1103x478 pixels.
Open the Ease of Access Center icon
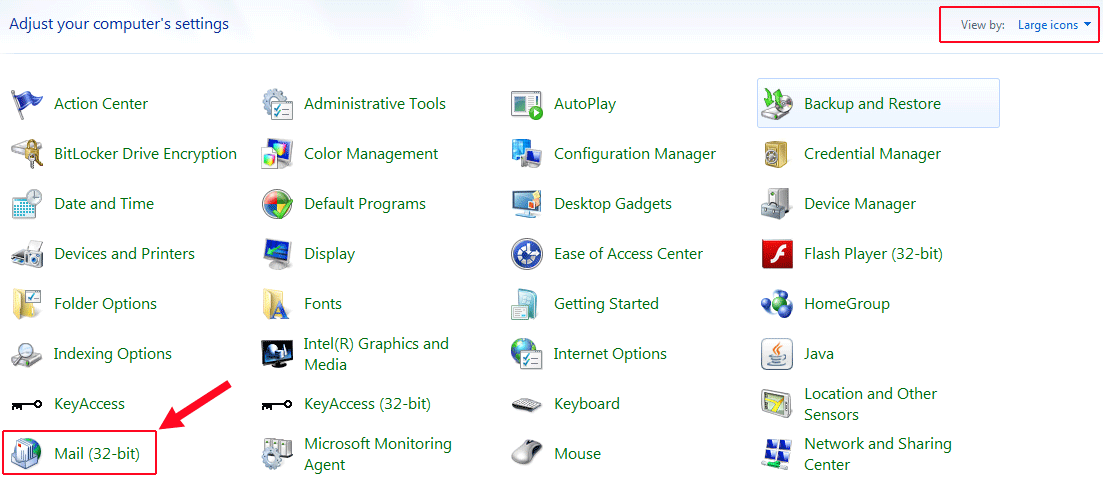(x=528, y=254)
